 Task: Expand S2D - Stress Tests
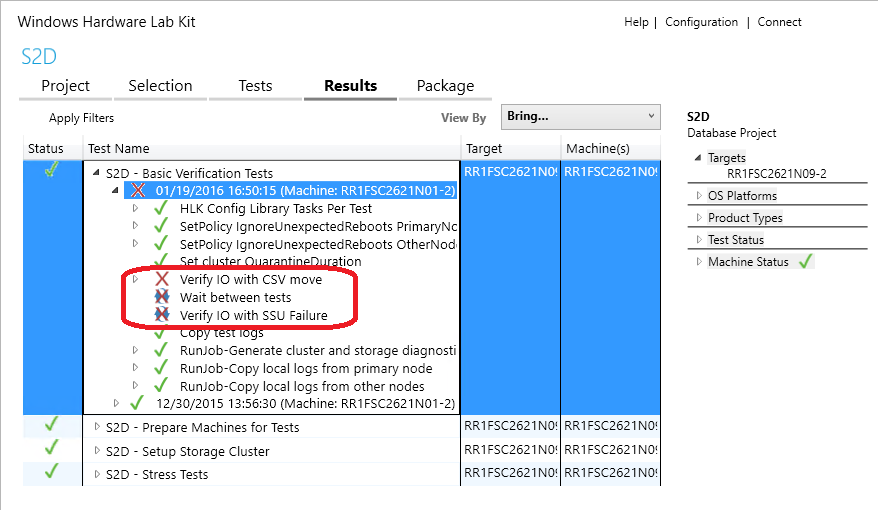(97, 474)
